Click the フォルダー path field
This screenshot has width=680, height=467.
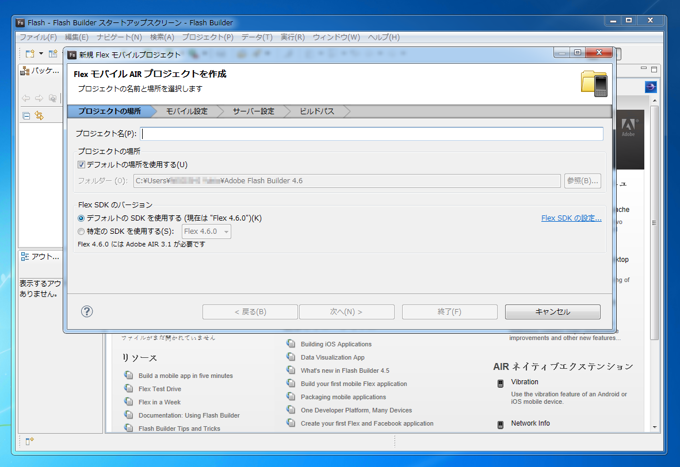[347, 181]
